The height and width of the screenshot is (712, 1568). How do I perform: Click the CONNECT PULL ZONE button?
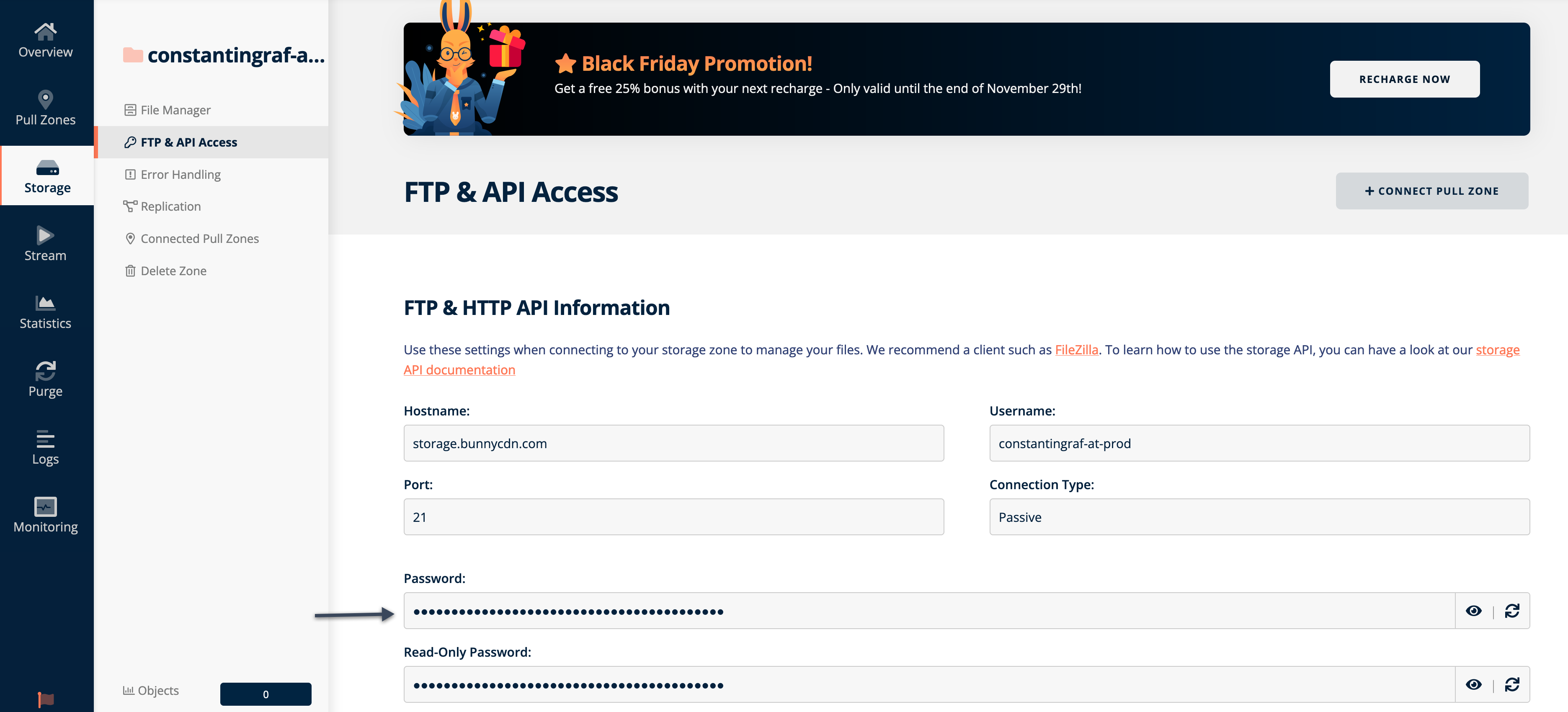(x=1432, y=190)
